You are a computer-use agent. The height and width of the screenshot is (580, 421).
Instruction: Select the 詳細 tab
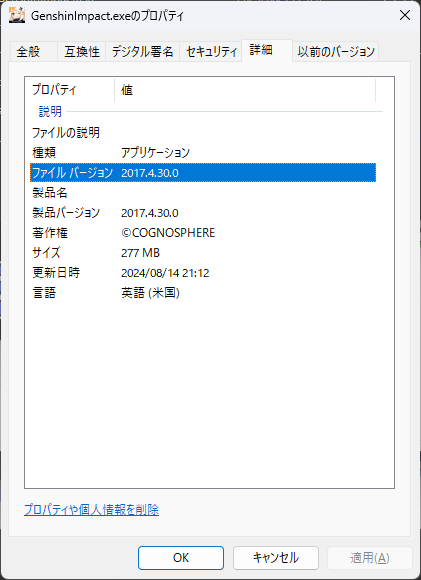click(x=267, y=50)
